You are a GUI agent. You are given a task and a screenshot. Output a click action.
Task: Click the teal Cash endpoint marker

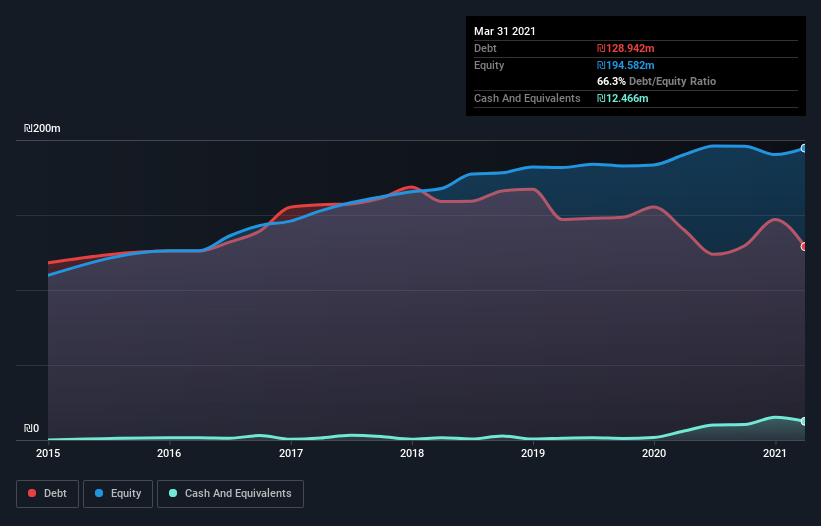tap(804, 421)
